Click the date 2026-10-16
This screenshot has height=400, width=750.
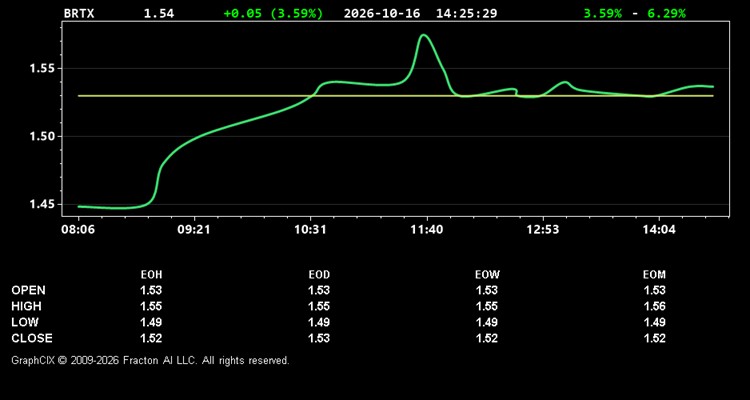pyautogui.click(x=382, y=13)
